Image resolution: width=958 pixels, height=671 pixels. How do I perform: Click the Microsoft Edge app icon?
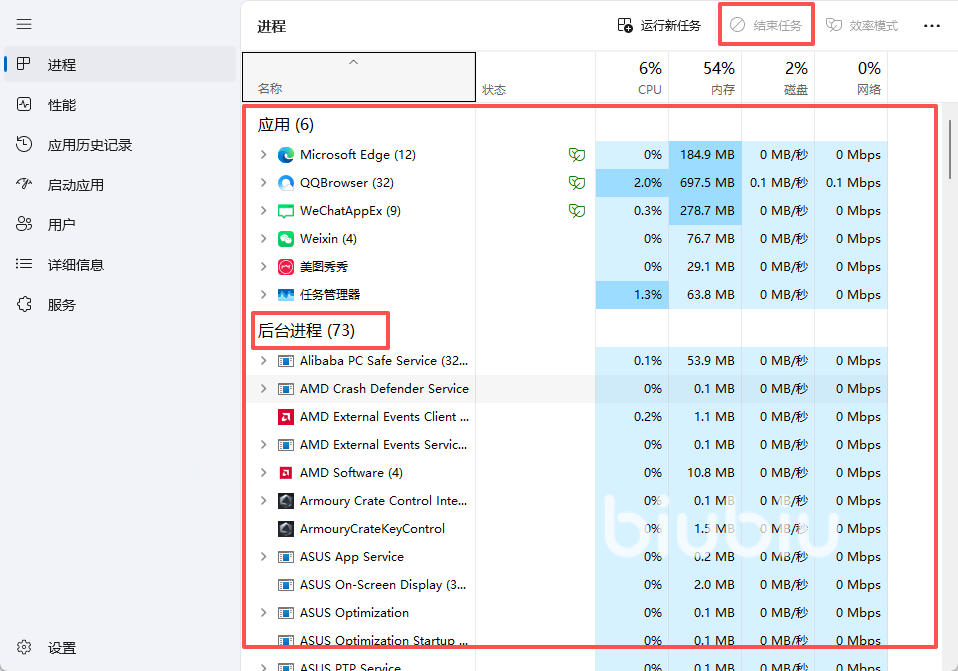pos(285,155)
